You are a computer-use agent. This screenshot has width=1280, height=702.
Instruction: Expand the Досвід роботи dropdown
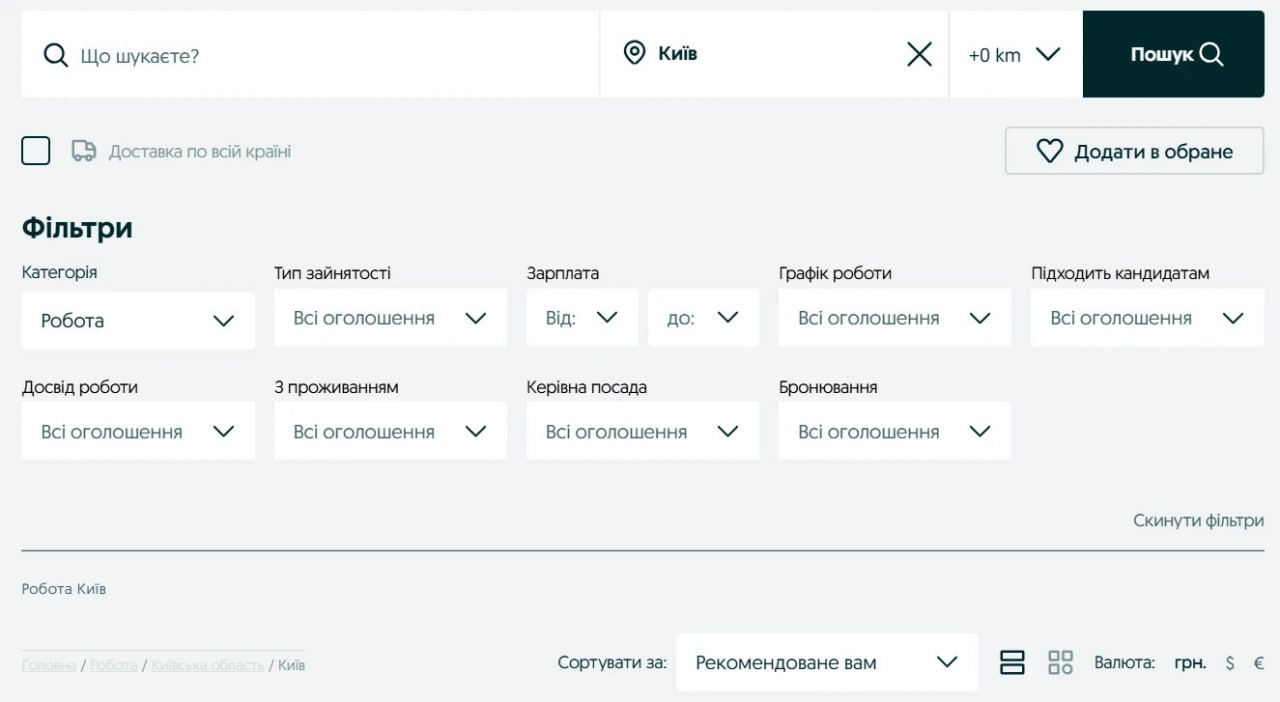click(138, 431)
